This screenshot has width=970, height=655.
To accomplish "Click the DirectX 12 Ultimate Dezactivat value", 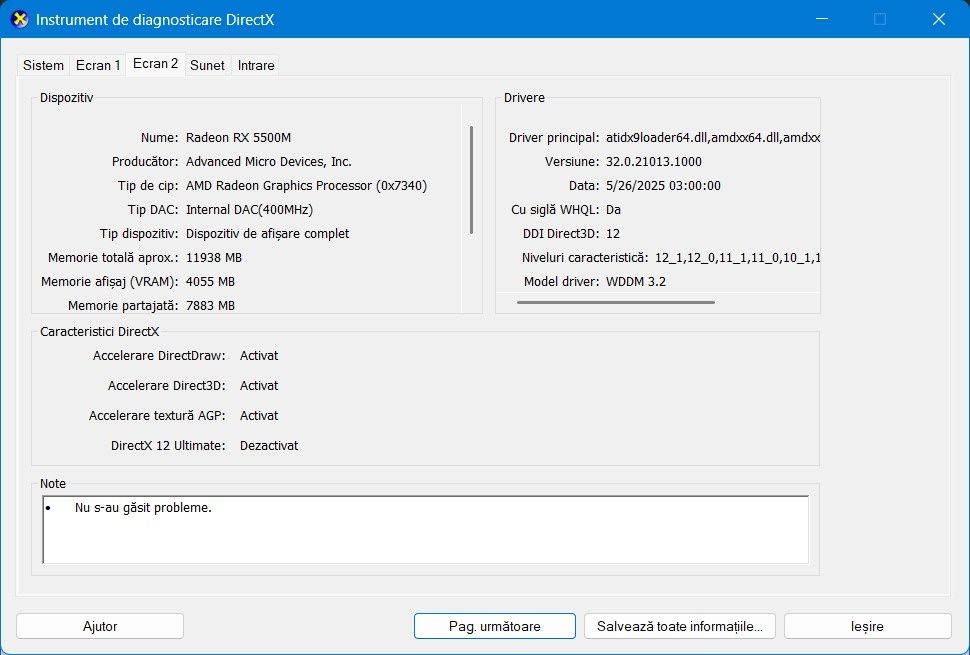I will pos(269,445).
